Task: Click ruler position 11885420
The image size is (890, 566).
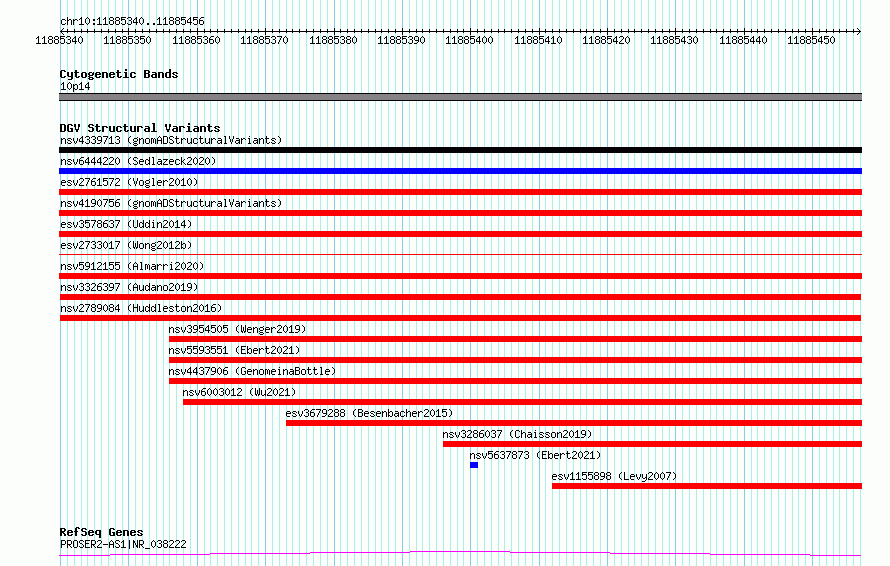Action: pos(606,40)
